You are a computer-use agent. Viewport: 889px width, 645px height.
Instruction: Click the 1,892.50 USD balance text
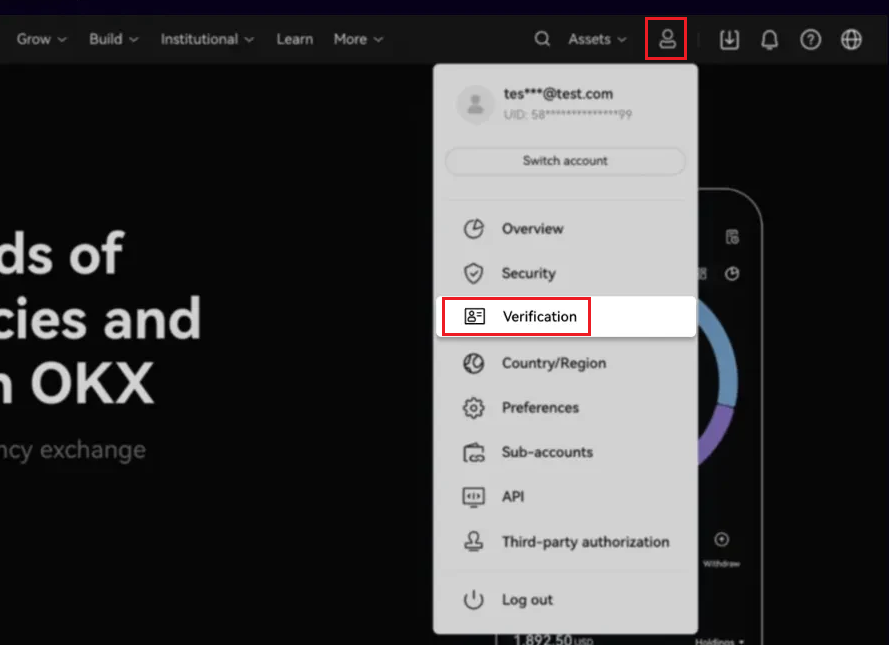[x=553, y=639]
